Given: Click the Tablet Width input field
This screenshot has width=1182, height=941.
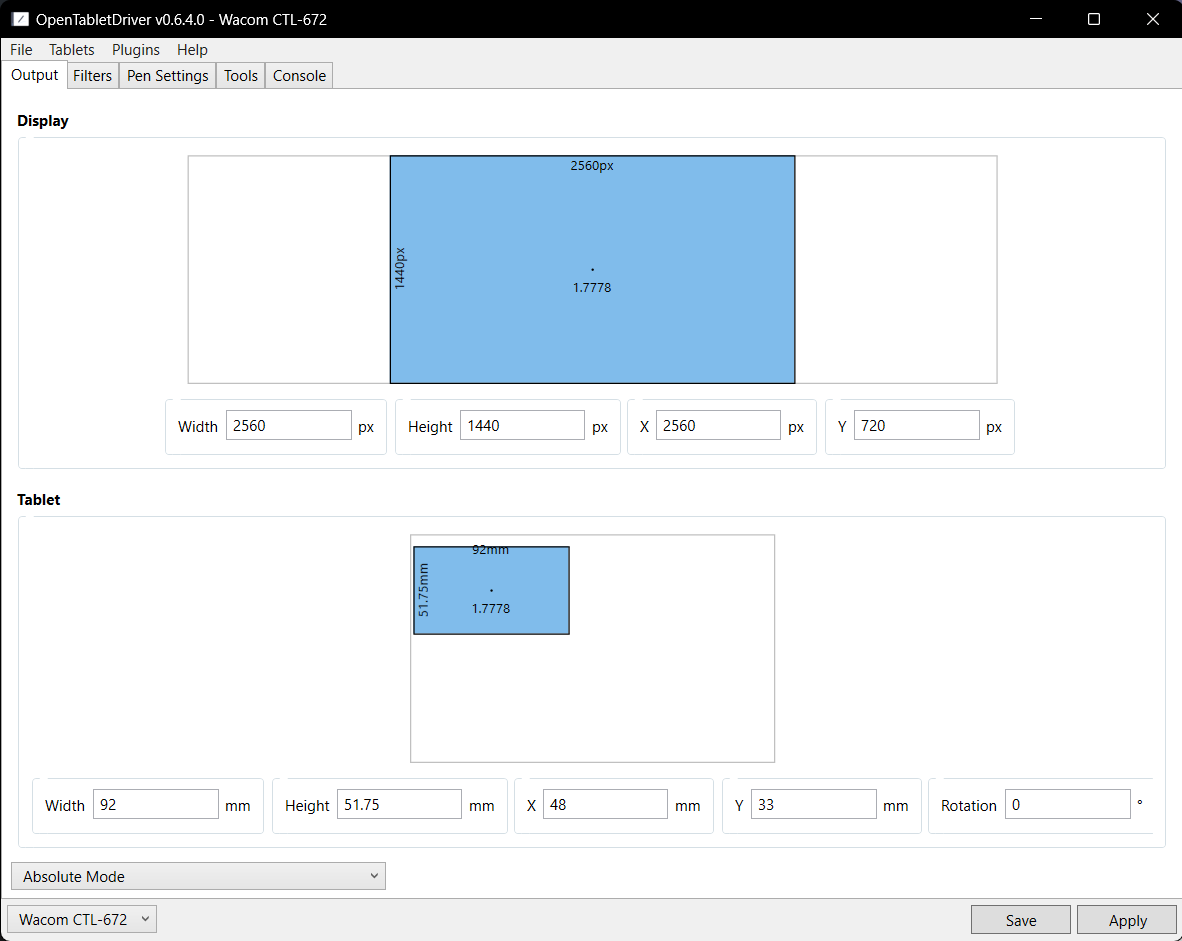Looking at the screenshot, I should (155, 805).
